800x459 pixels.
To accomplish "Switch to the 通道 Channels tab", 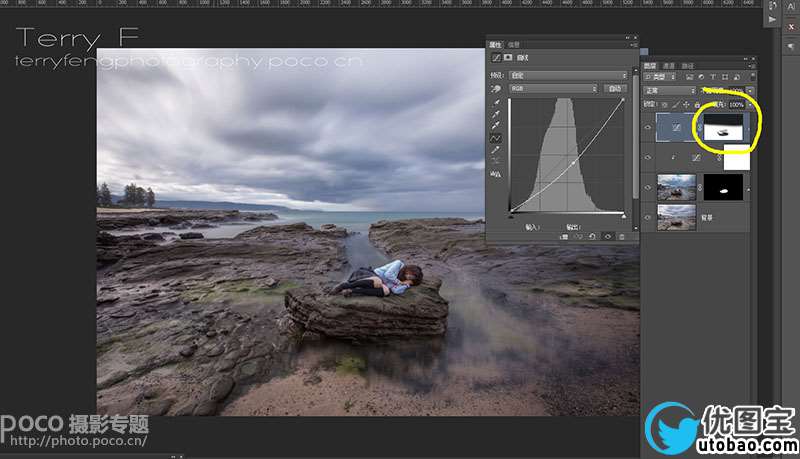I will [669, 66].
